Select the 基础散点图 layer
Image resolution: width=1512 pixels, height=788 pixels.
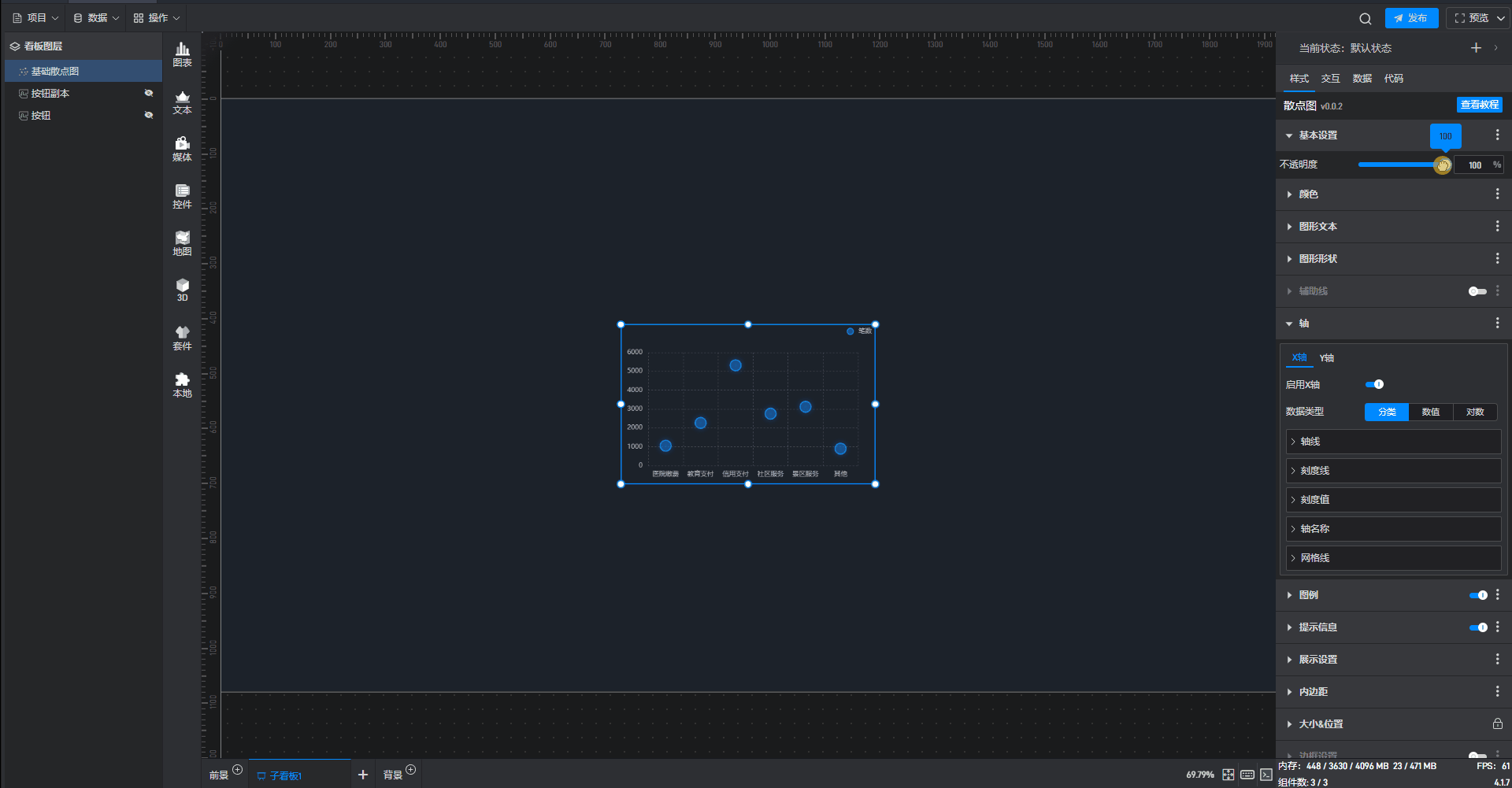tap(55, 72)
